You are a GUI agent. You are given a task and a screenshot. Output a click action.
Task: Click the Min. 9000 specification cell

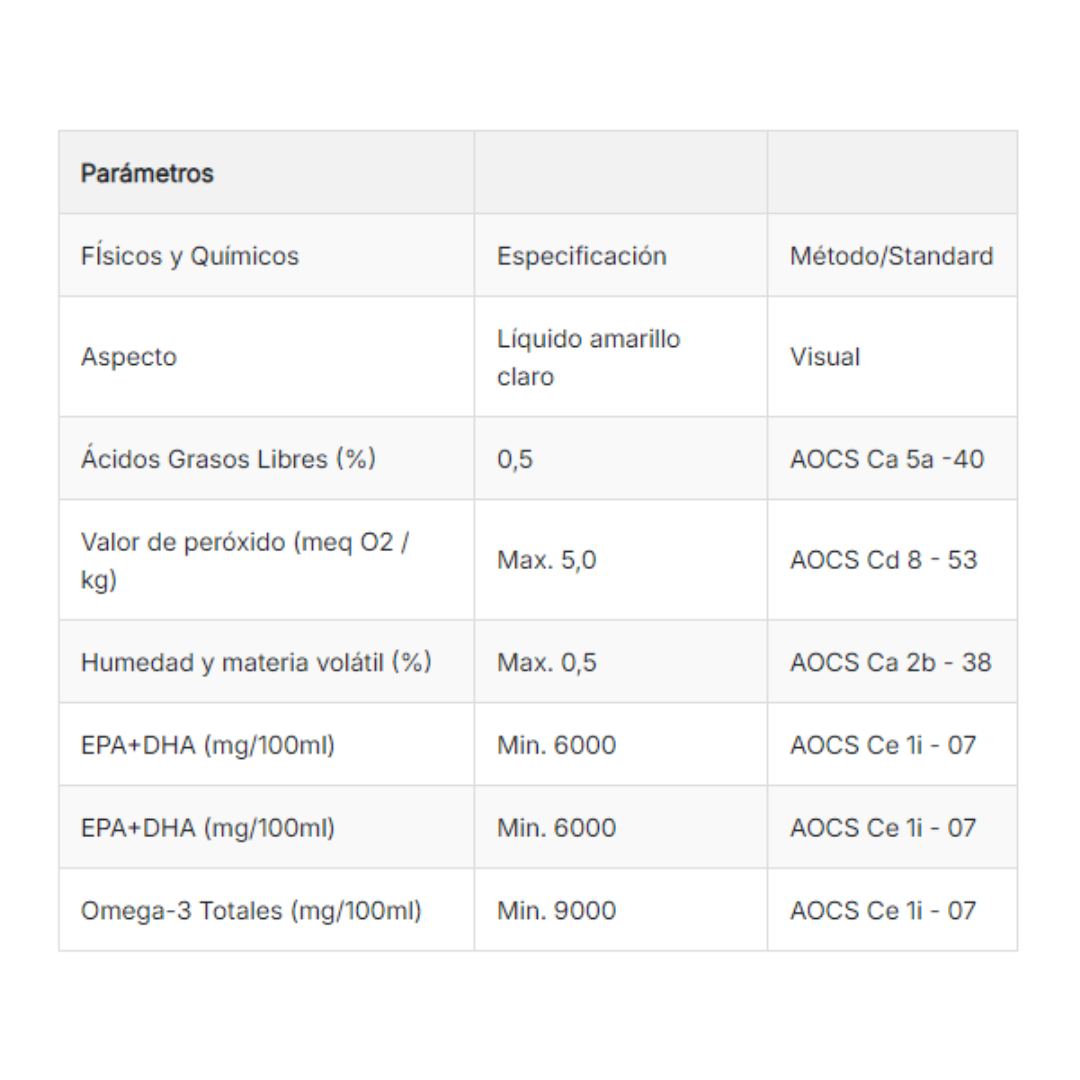pyautogui.click(x=556, y=911)
